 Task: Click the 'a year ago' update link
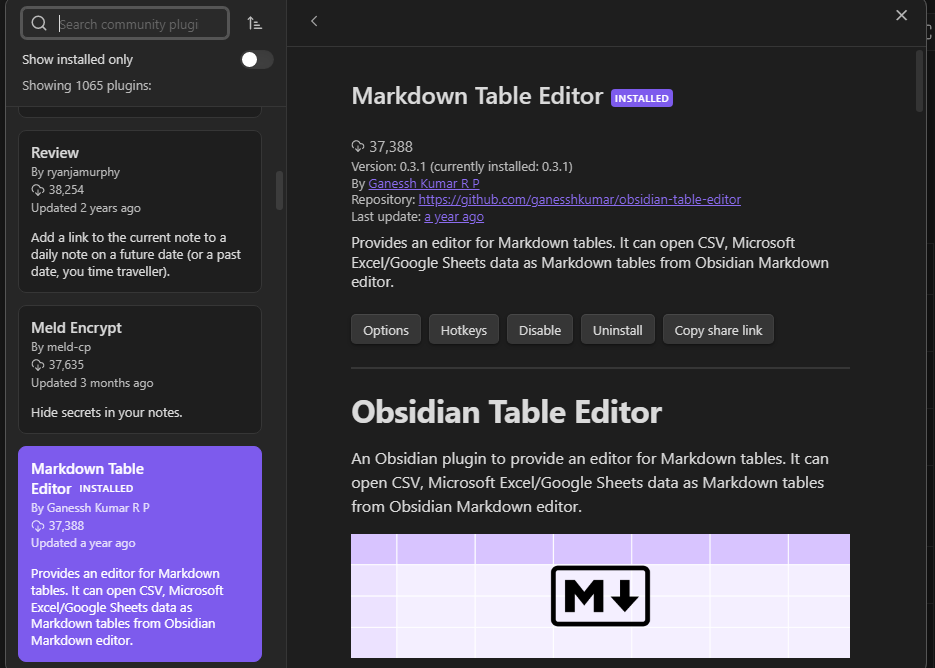[x=454, y=216]
